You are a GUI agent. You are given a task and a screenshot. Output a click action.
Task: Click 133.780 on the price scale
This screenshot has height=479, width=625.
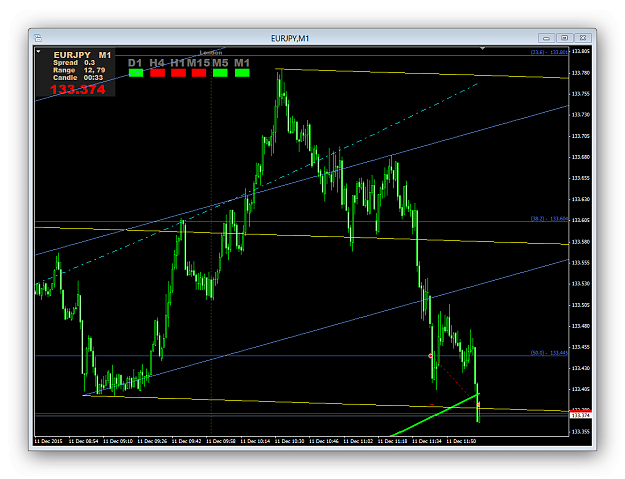[x=581, y=73]
